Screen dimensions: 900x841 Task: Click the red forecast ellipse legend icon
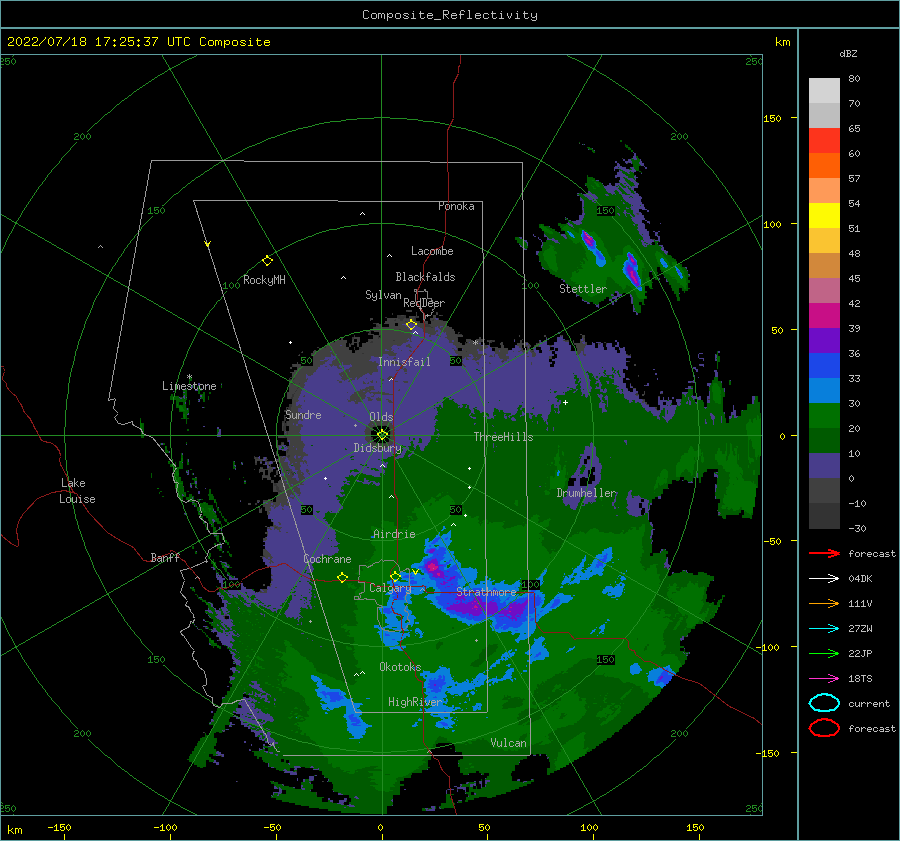pos(824,728)
